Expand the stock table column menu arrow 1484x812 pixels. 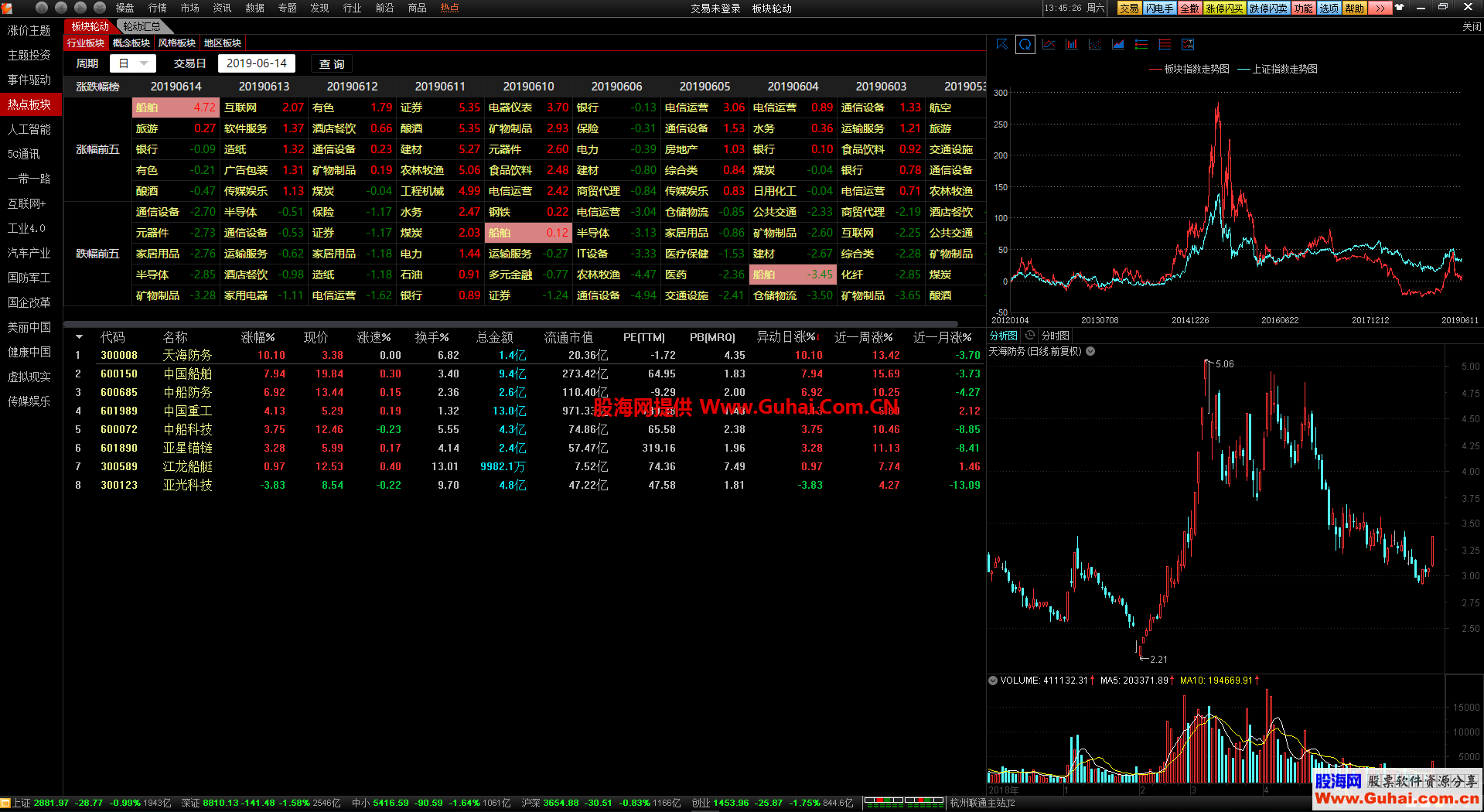(79, 337)
